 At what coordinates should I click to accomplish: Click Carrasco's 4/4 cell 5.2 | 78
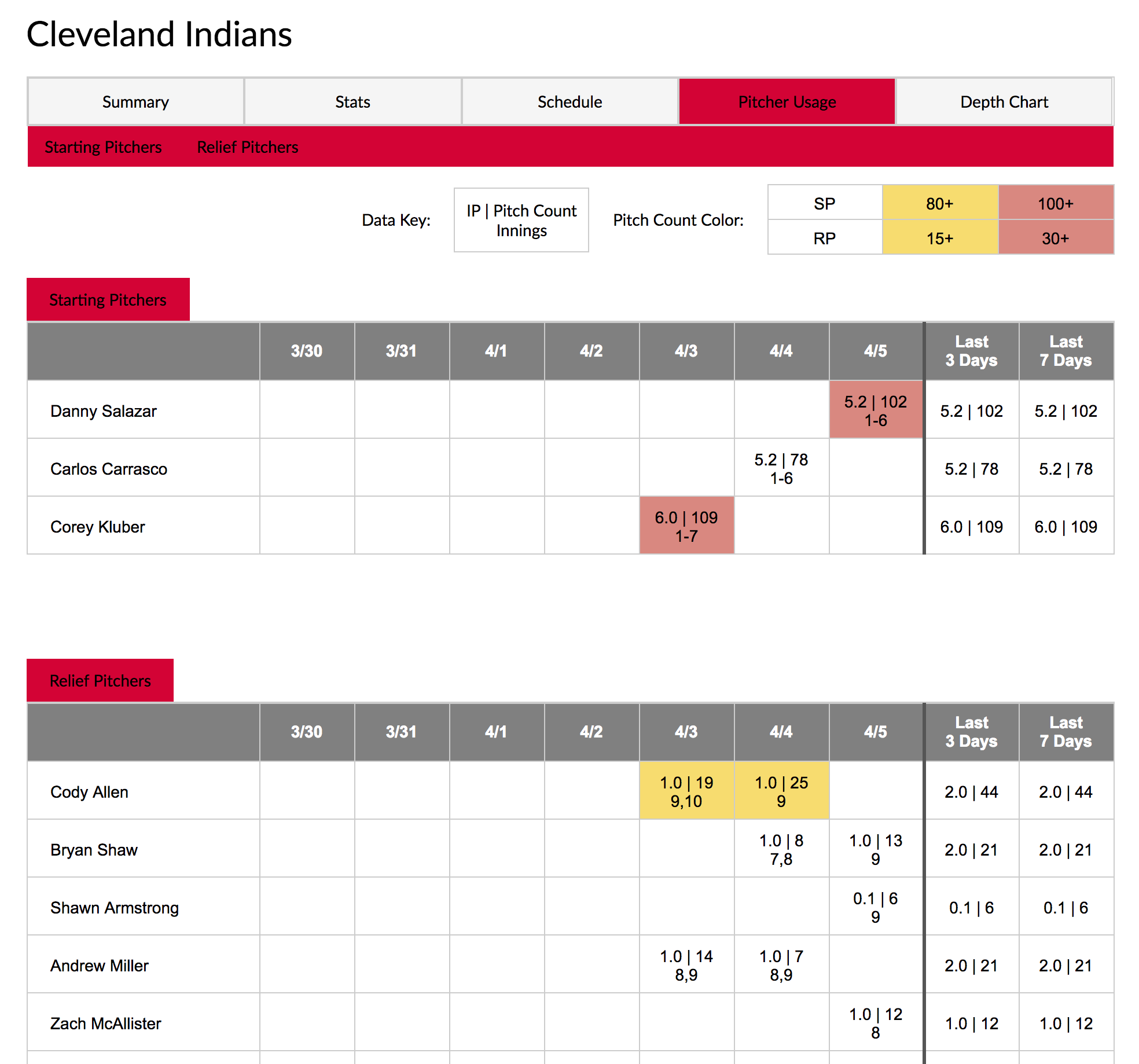click(x=781, y=468)
